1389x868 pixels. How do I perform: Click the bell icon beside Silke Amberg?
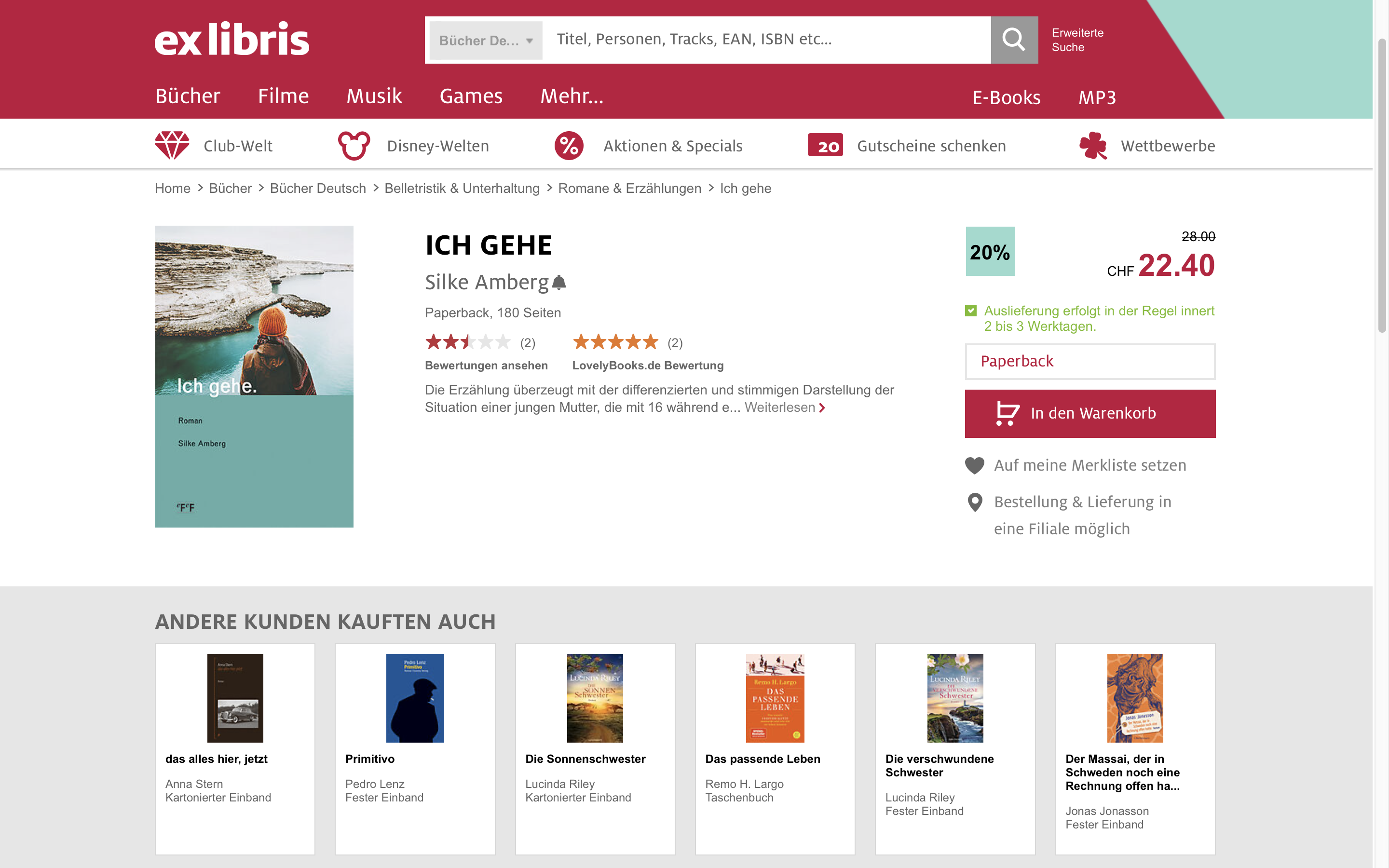[x=559, y=283]
